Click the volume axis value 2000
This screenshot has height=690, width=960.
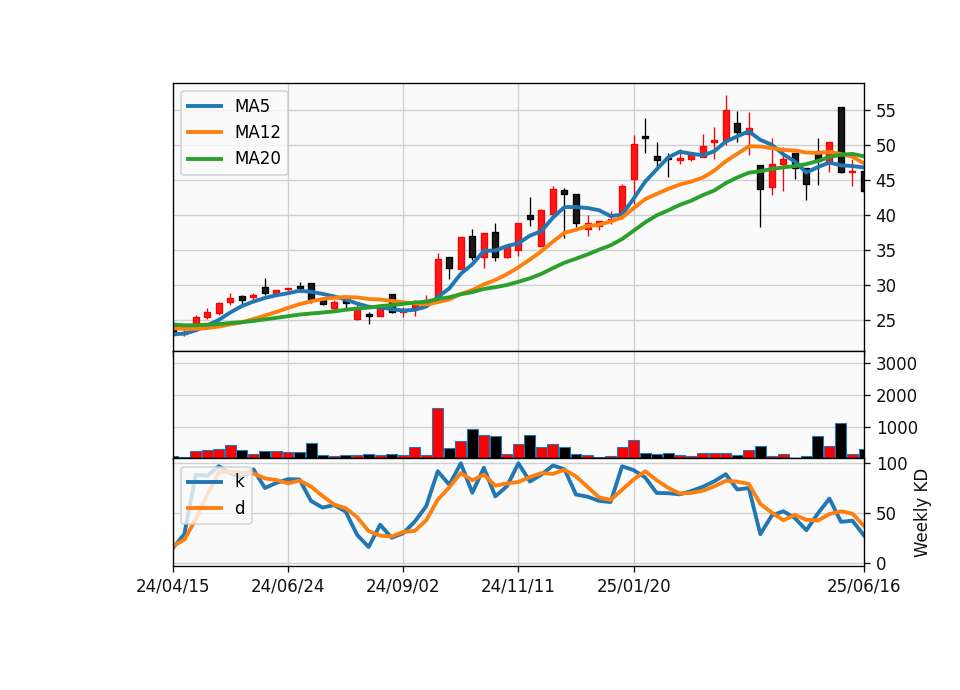point(897,396)
